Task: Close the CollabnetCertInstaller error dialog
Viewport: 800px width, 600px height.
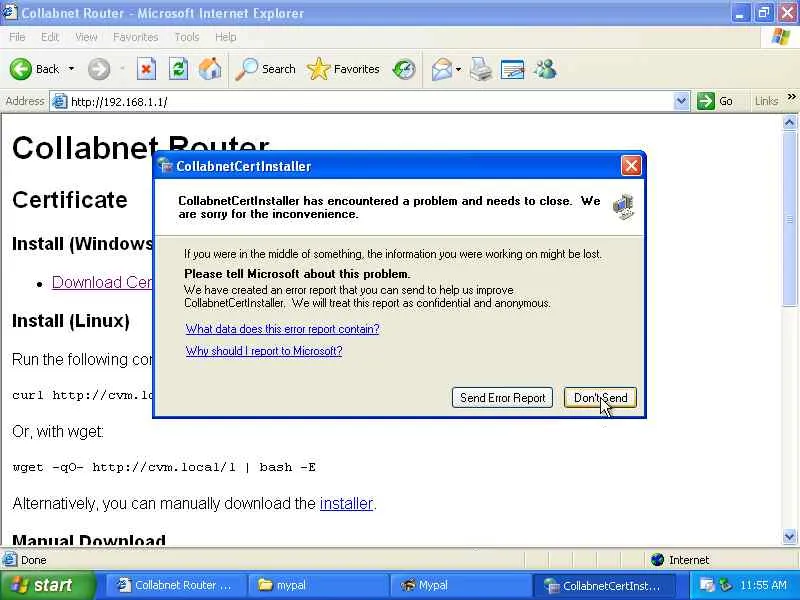Action: pyautogui.click(x=631, y=166)
